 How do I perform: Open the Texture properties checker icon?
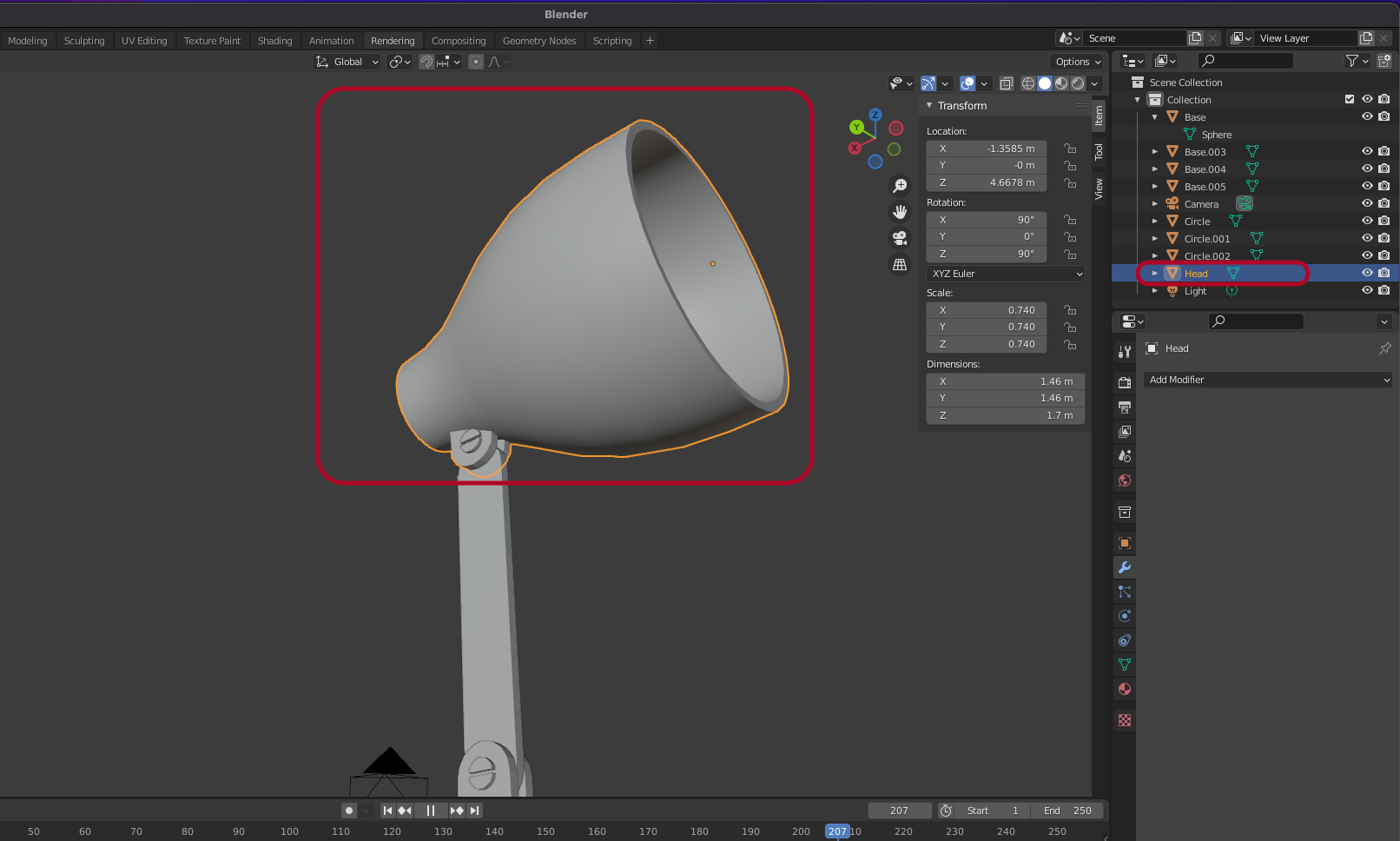[1125, 720]
